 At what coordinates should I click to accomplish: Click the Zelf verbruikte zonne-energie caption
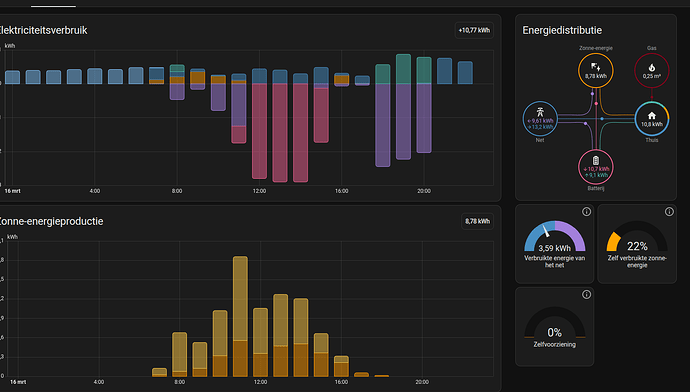(637, 262)
